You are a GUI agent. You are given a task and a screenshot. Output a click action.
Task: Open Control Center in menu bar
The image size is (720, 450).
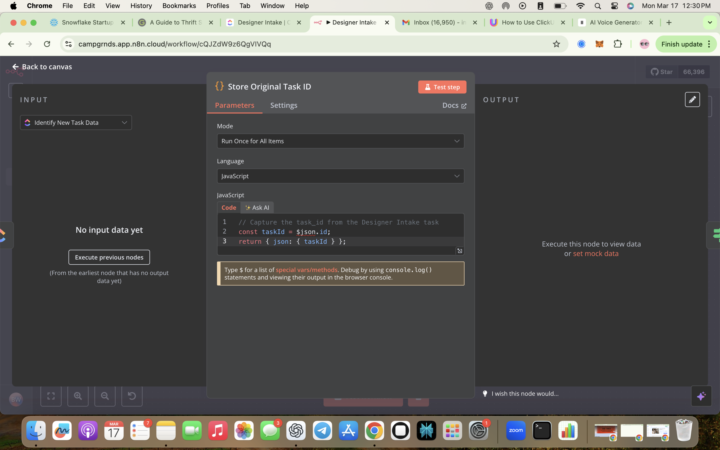coord(614,6)
